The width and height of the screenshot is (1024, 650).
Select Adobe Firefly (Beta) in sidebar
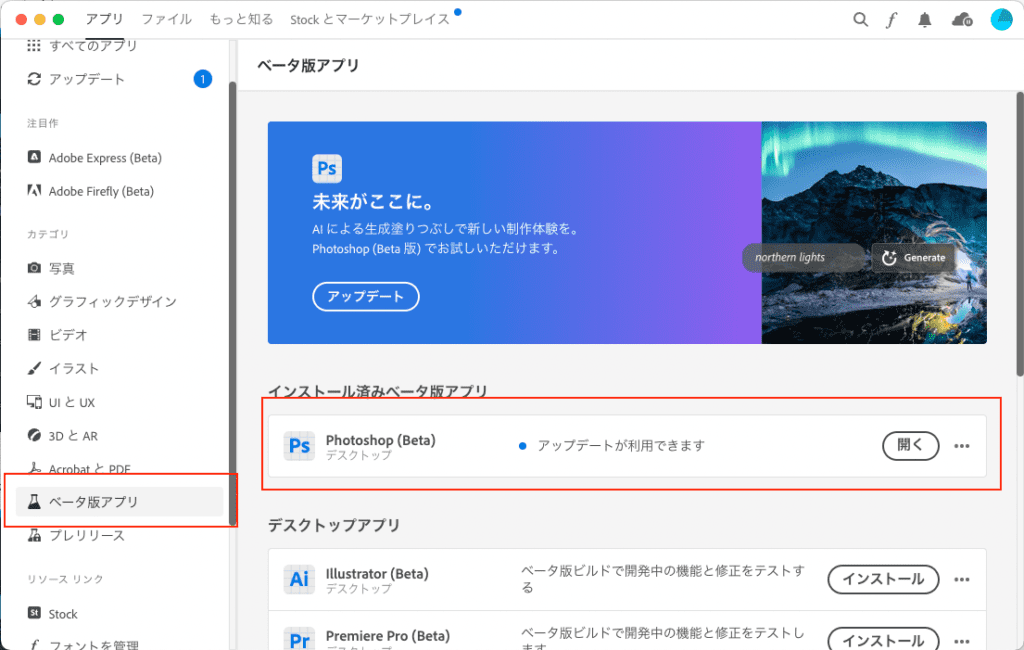point(101,191)
